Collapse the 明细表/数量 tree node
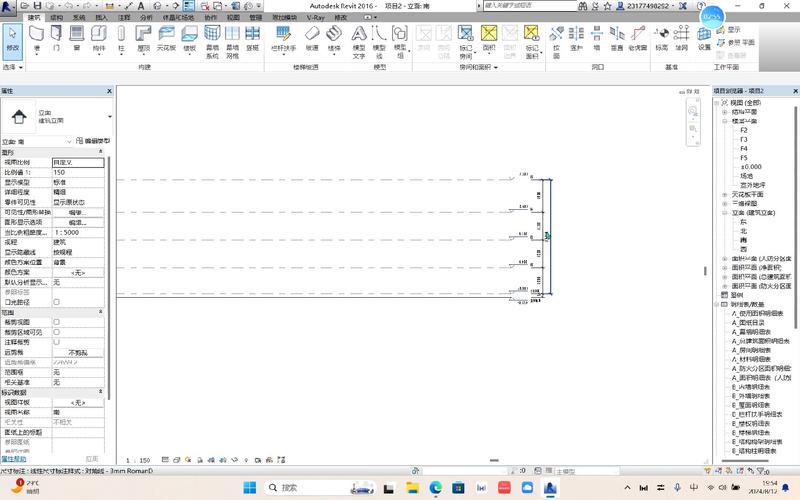Screen dimensions: 800x500 pyautogui.click(x=723, y=304)
